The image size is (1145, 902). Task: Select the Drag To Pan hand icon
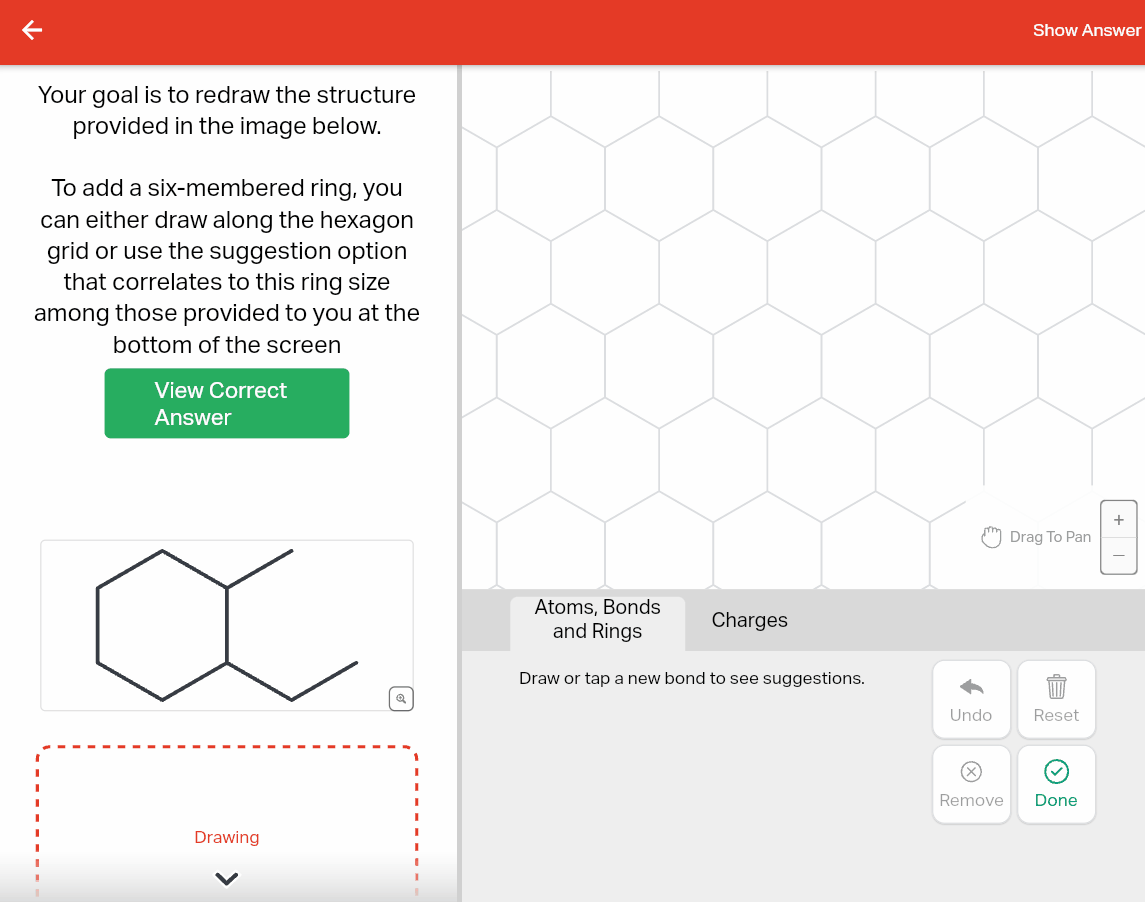[x=991, y=537]
